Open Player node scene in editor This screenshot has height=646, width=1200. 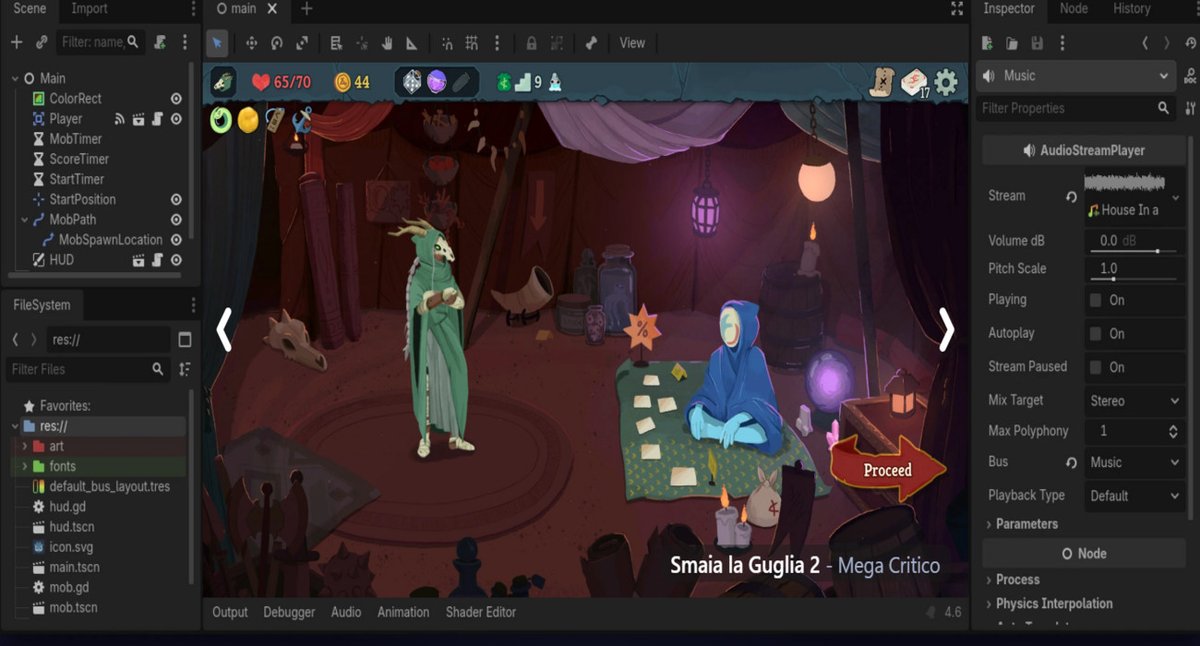[x=139, y=119]
